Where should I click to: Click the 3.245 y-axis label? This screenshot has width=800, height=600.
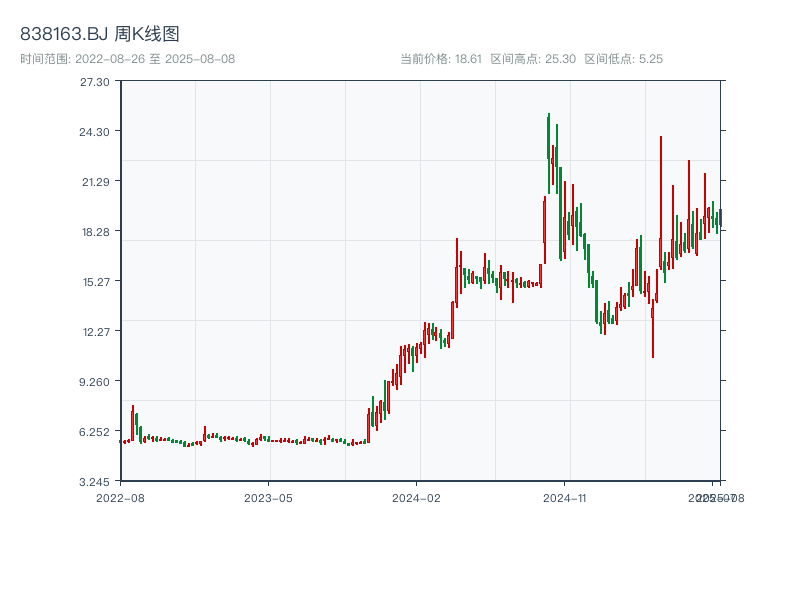[94, 482]
